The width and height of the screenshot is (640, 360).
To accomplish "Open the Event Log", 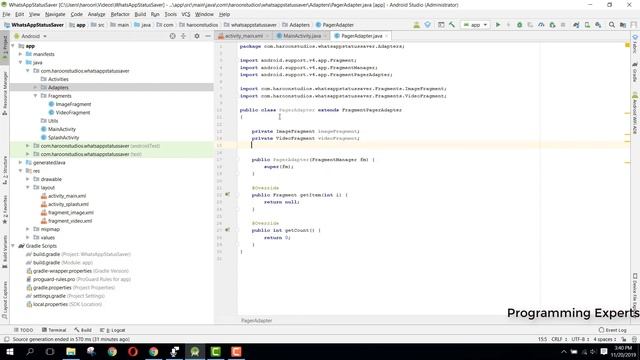I will 613,330.
